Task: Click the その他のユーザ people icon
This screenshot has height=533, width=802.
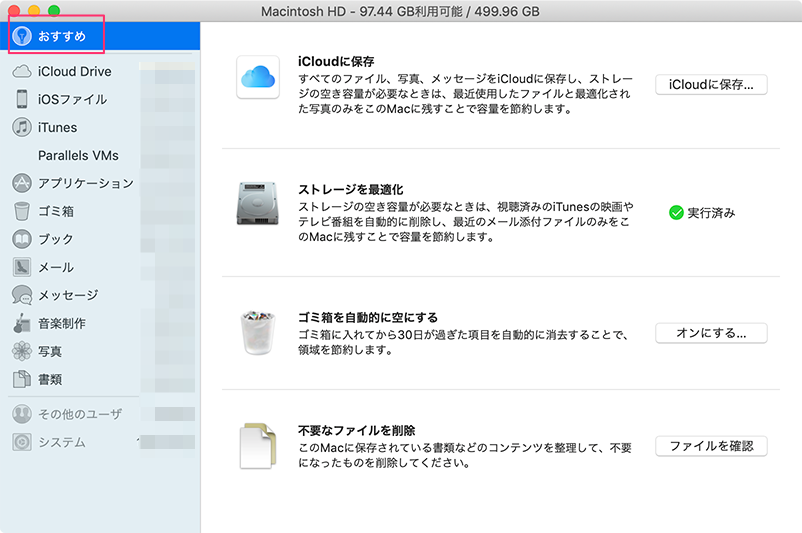Action: [21, 414]
